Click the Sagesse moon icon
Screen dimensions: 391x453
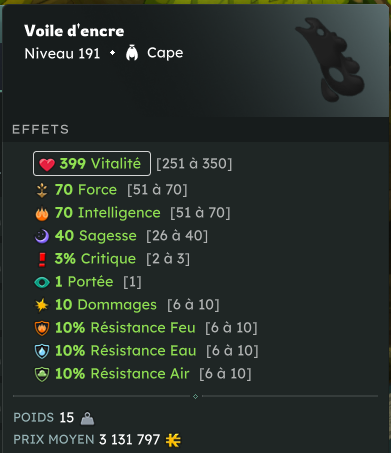(x=42, y=236)
